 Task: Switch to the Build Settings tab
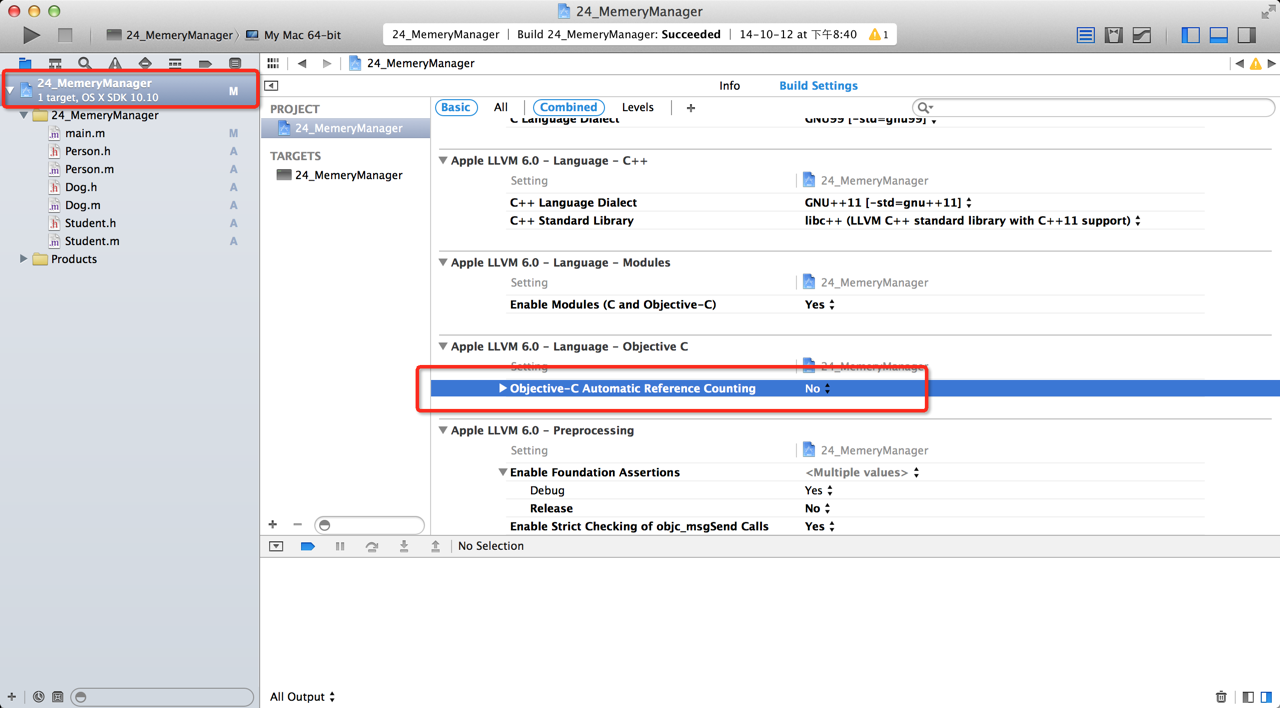818,86
